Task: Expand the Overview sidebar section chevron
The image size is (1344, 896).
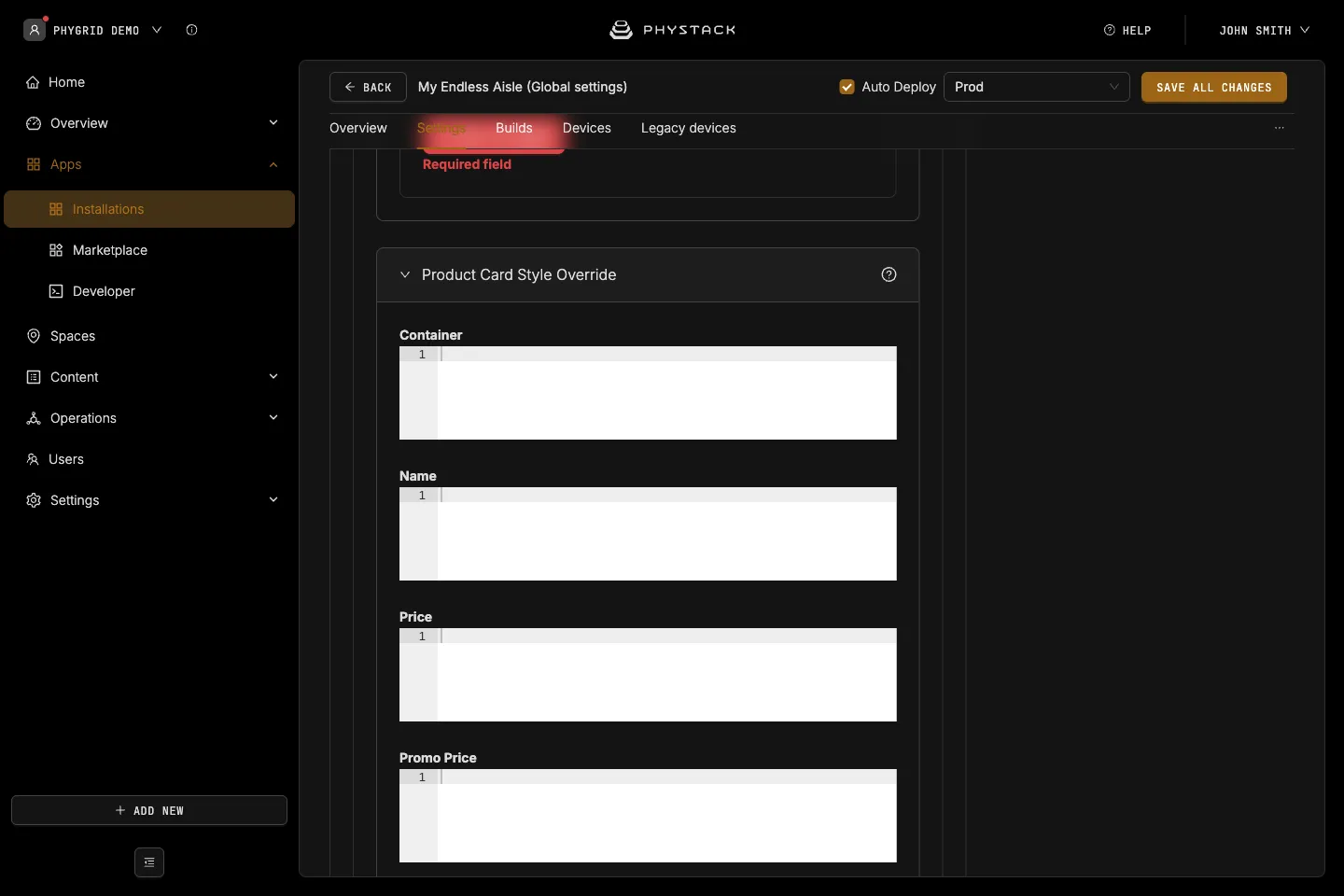Action: pos(273,123)
